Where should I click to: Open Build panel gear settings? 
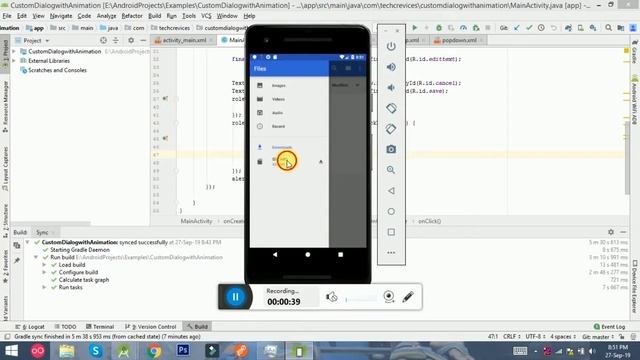point(611,232)
